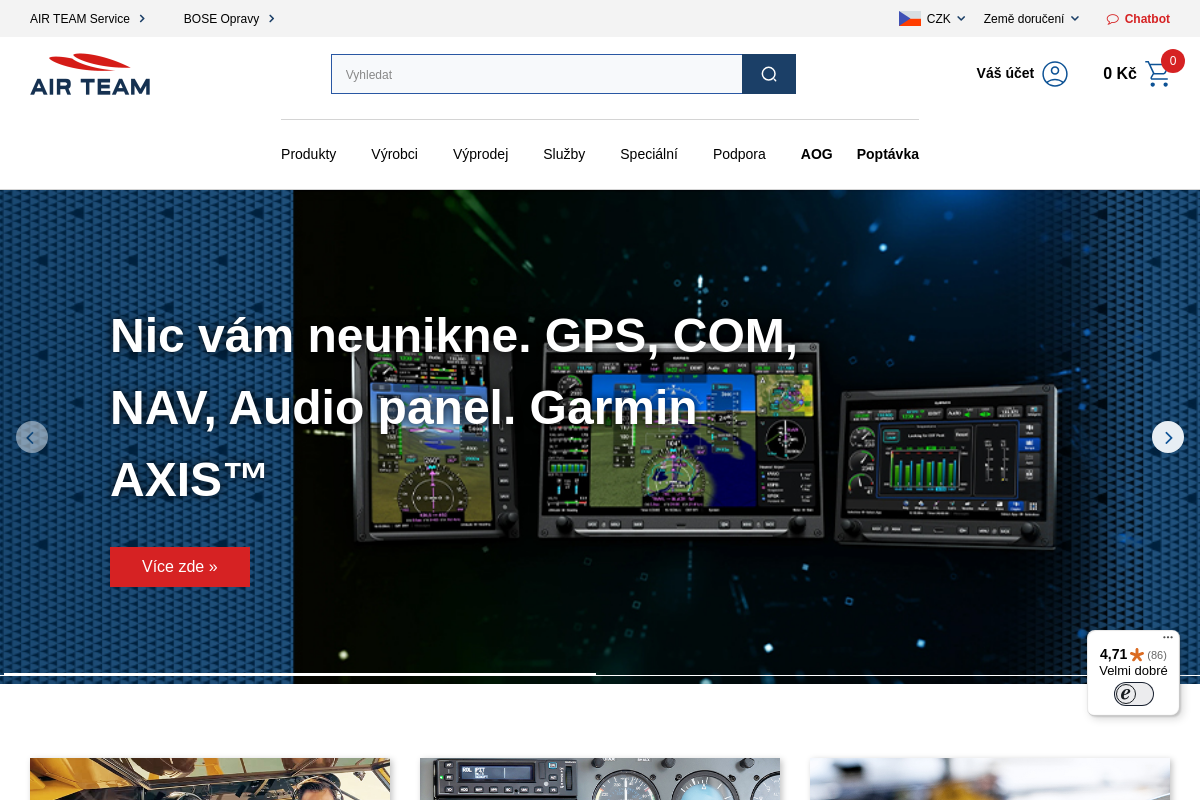Go to next banner slide arrow
Viewport: 1200px width, 800px height.
pos(1168,437)
